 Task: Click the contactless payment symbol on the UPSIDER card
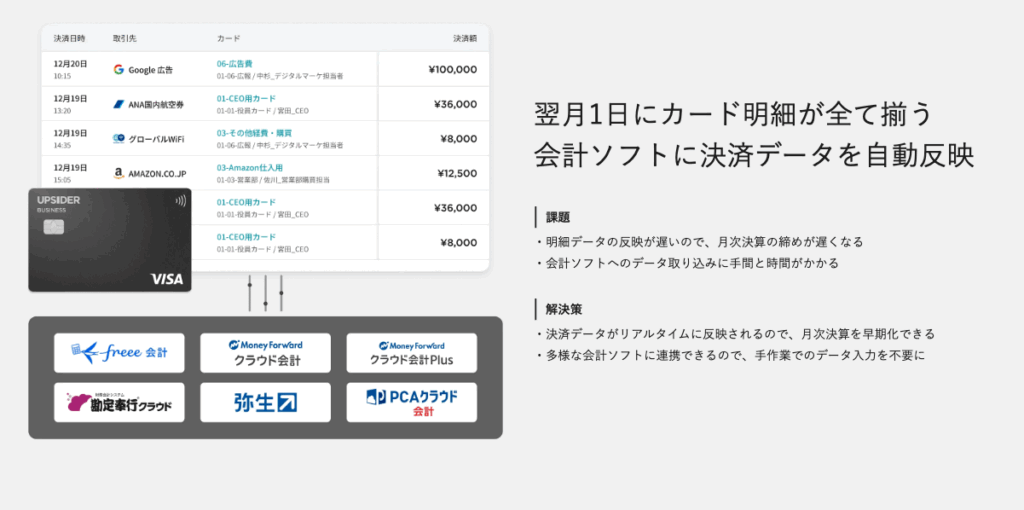click(x=179, y=200)
